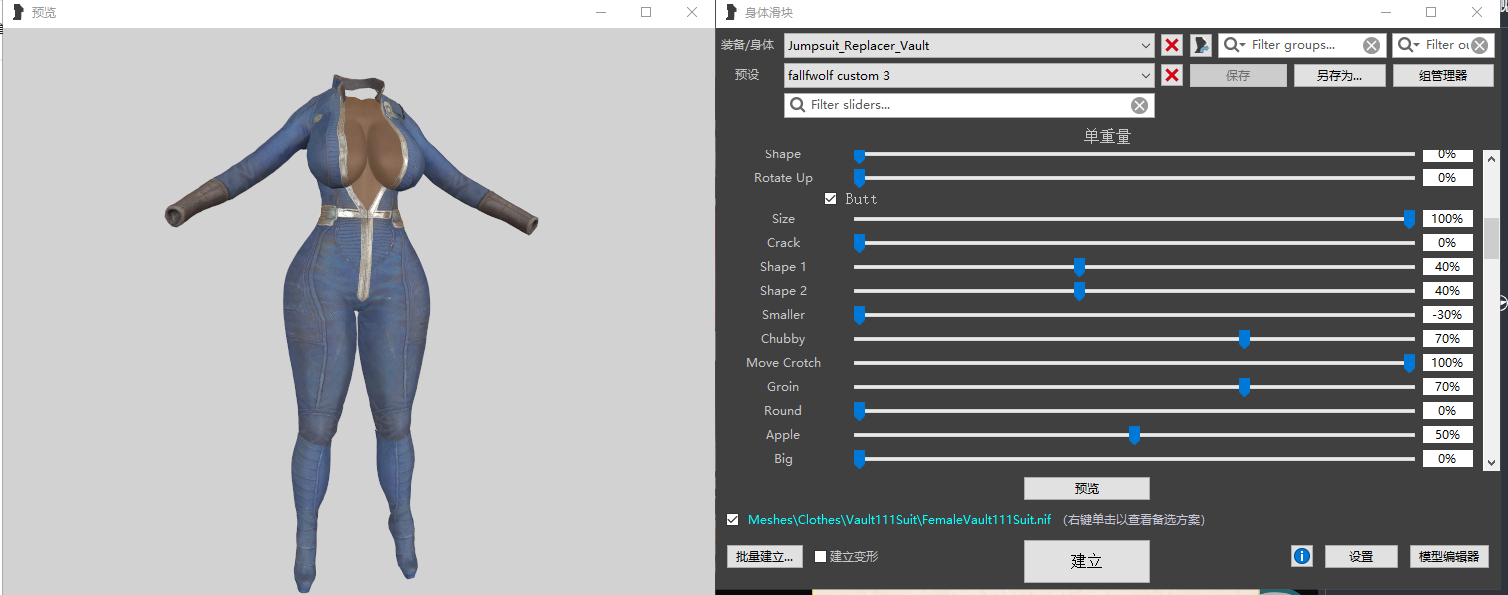Viewport: 1508px width, 595px height.
Task: Click the Smaller slider handle
Action: (859, 314)
